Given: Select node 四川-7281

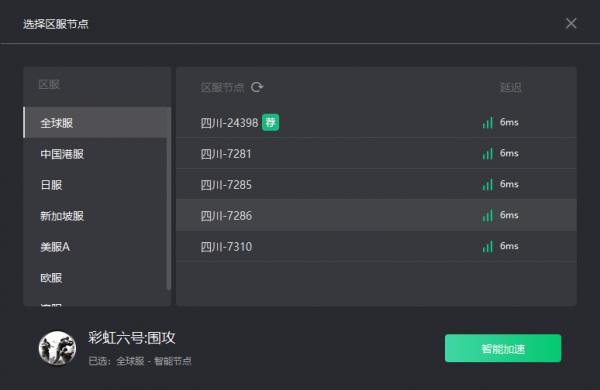Looking at the screenshot, I should tap(377, 153).
